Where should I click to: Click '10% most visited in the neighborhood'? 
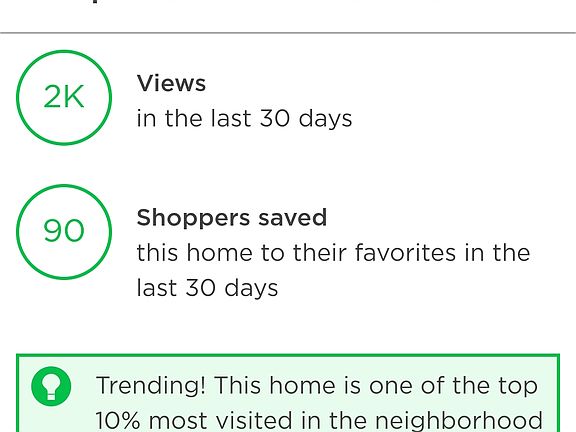(319, 420)
